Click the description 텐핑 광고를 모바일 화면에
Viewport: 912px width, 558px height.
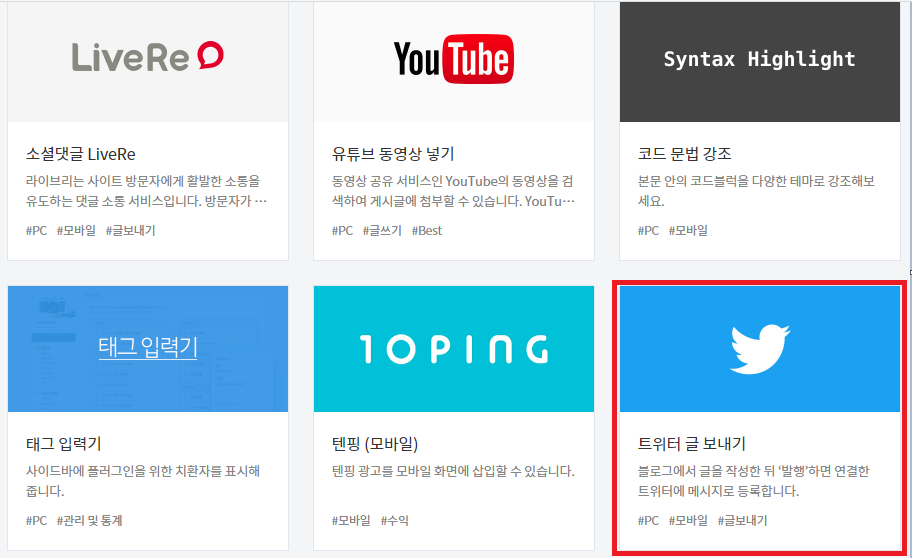click(x=453, y=471)
